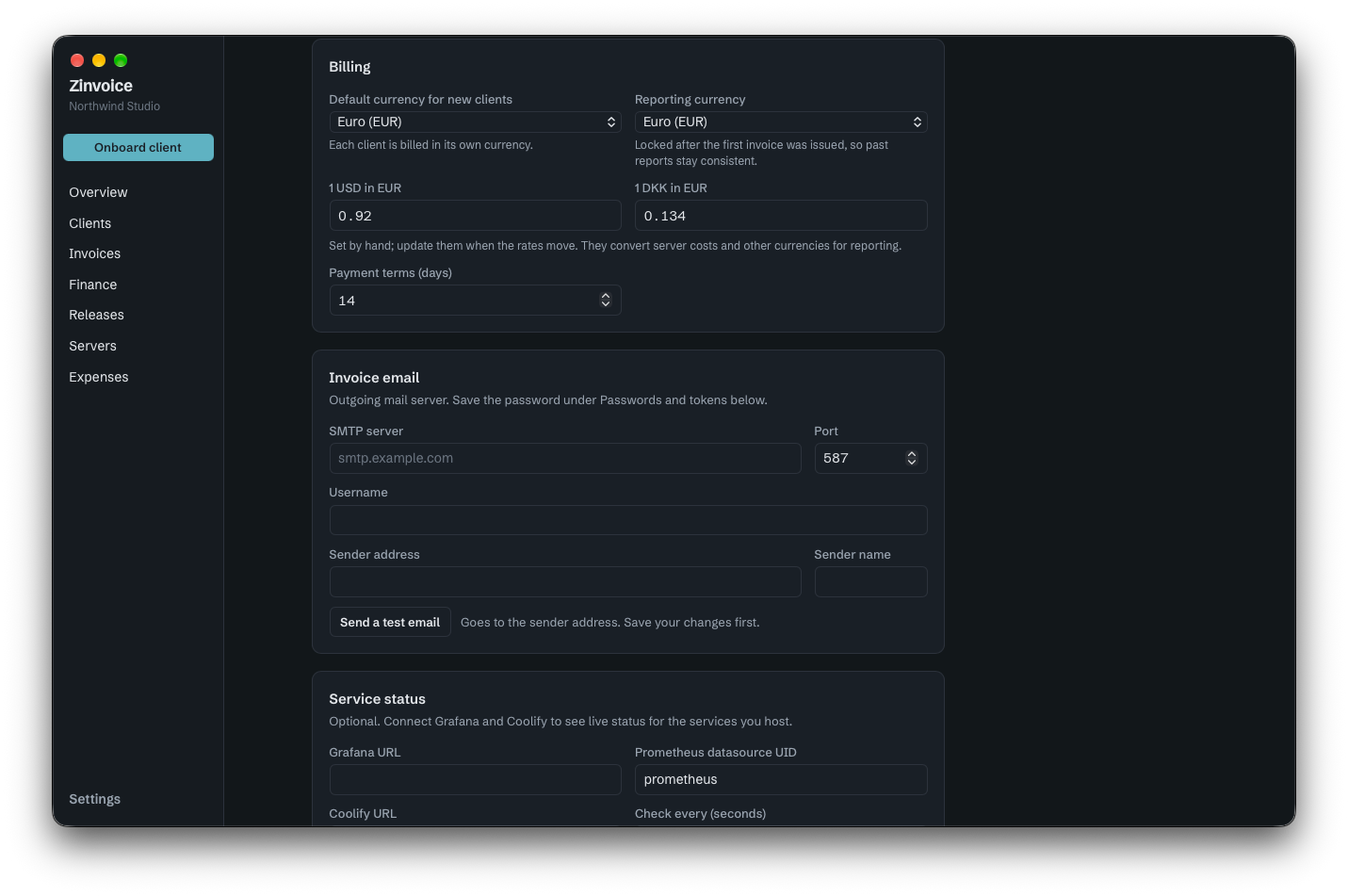Screen dimensions: 1348x896
Task: Click the Service status section heading
Action: (377, 699)
